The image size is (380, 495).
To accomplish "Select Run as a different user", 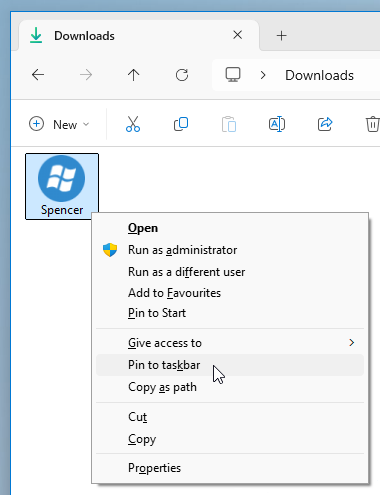I will 230,272.
